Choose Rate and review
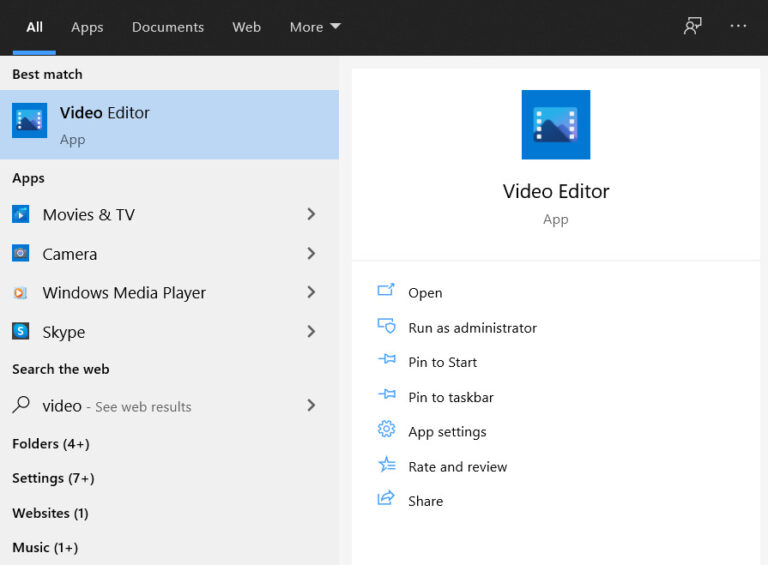The height and width of the screenshot is (565, 768). (457, 467)
